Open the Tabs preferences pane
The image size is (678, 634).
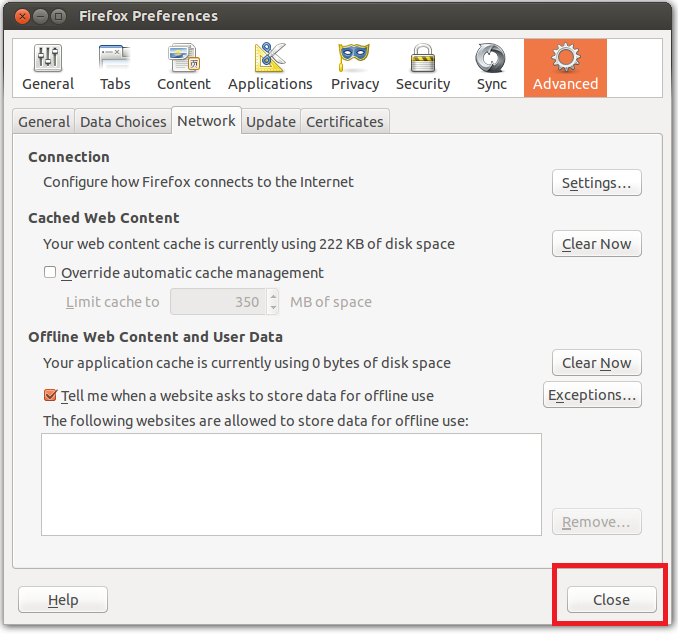115,68
